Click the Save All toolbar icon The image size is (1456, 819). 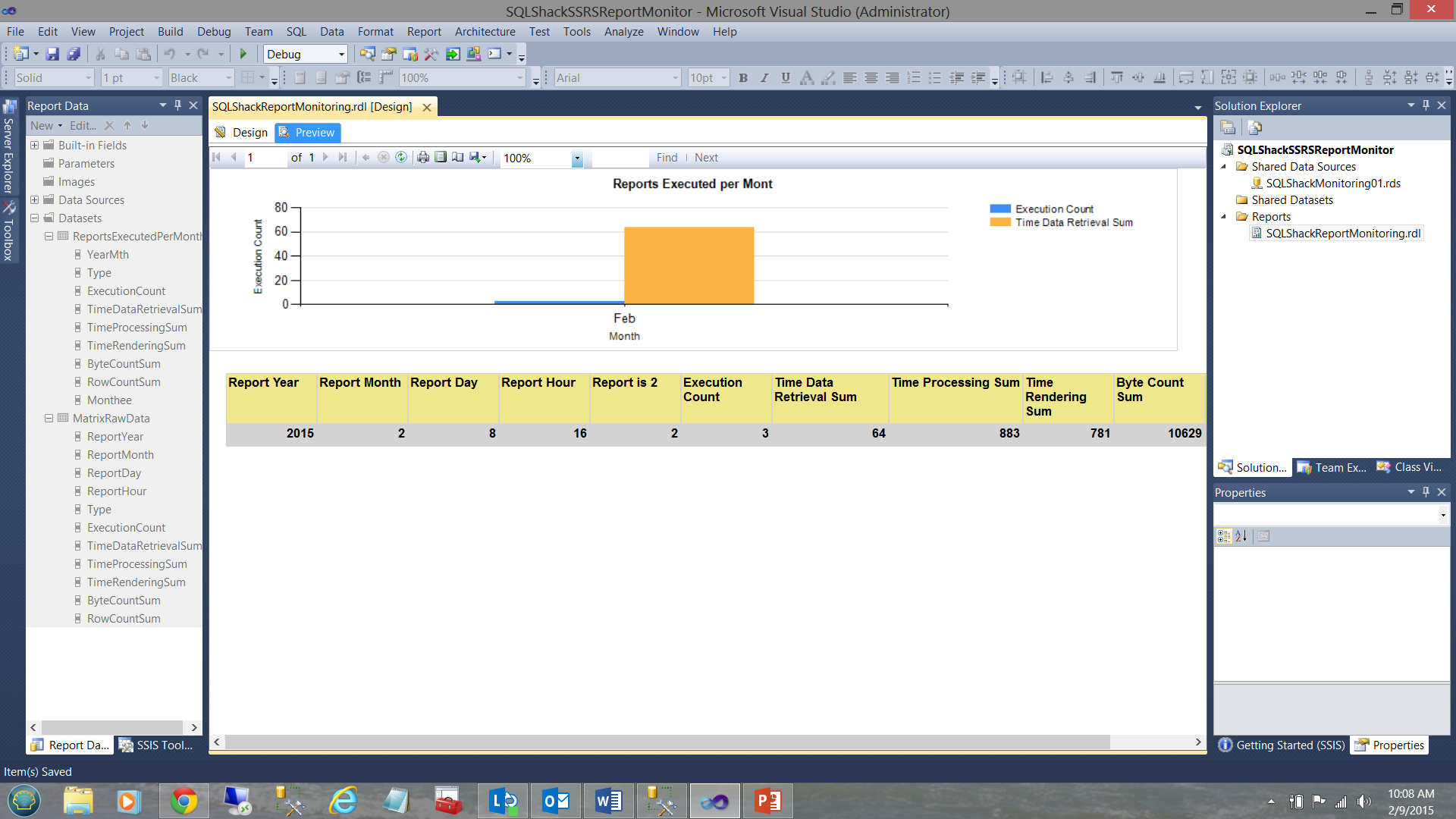pos(74,54)
